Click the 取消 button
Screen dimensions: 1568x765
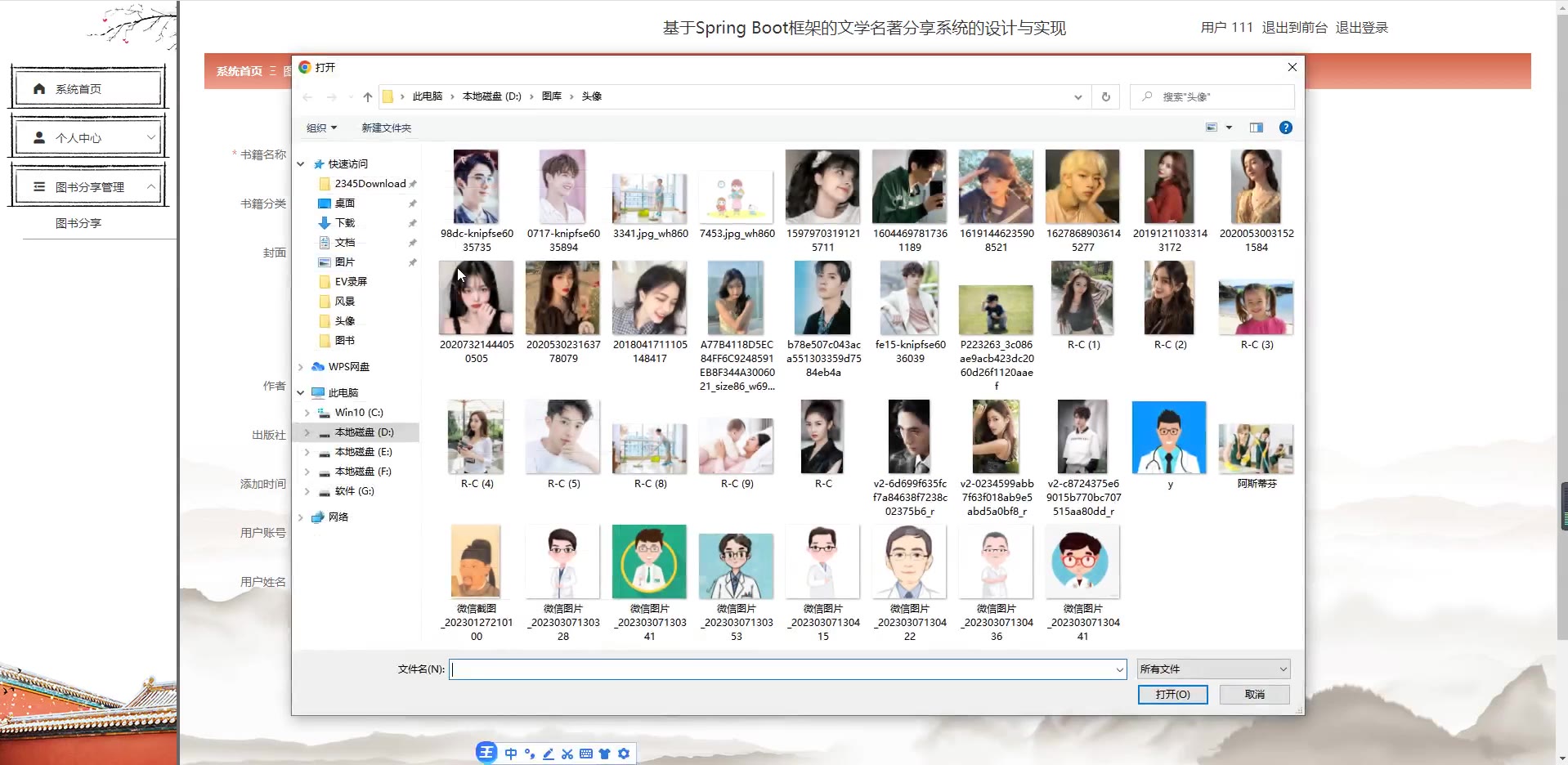[1255, 694]
